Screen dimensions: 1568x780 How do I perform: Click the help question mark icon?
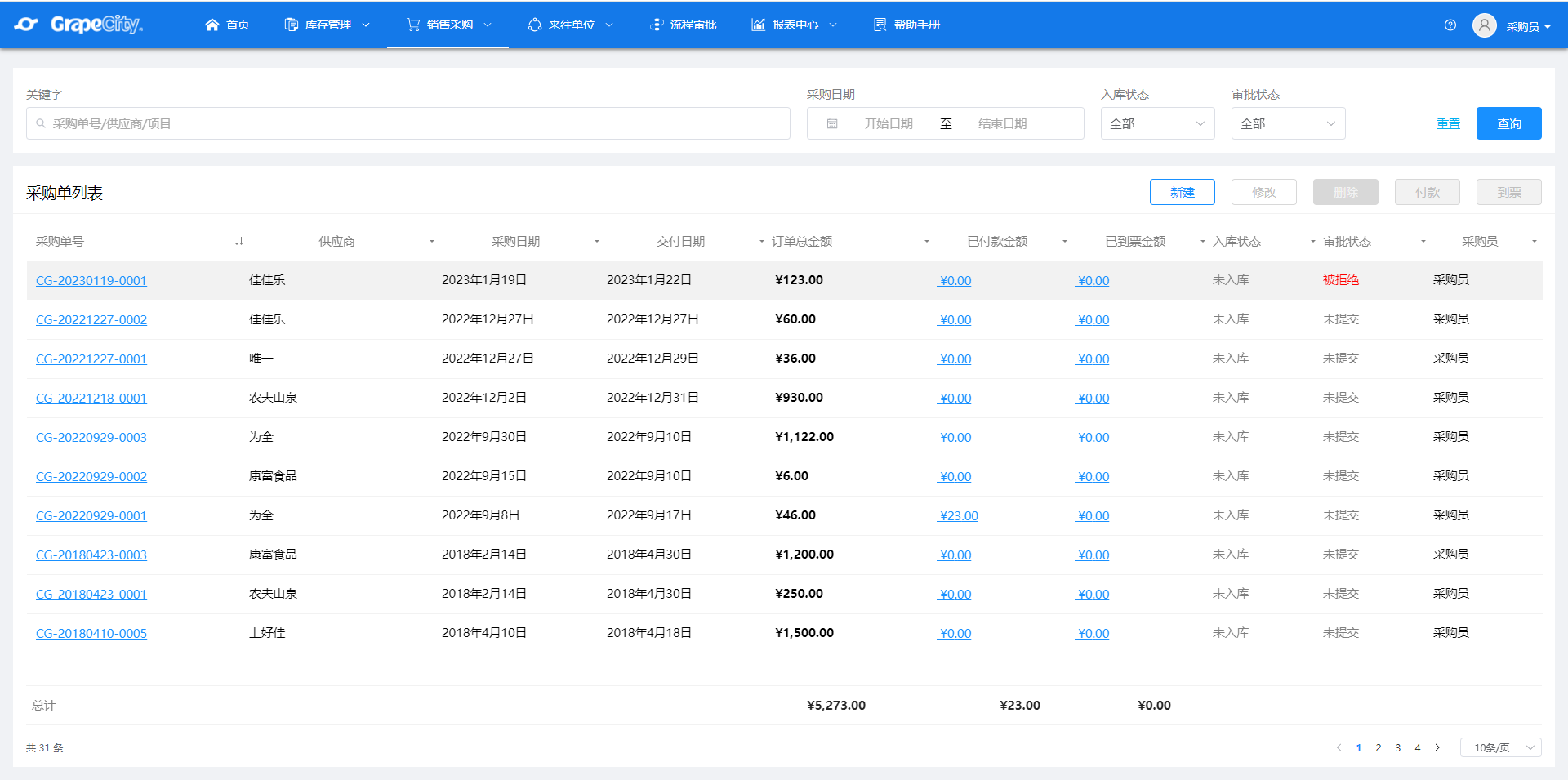1450,25
